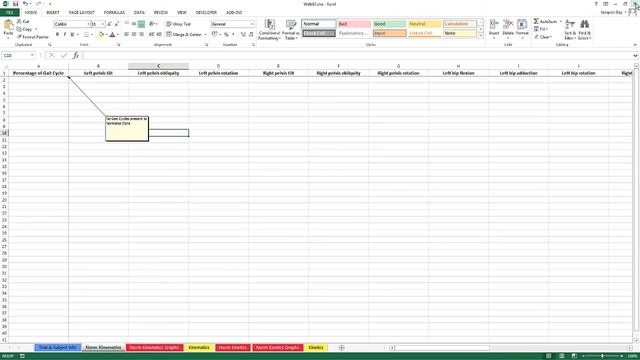
Task: Switch to the FORMULAS ribbon tab
Action: coord(114,13)
